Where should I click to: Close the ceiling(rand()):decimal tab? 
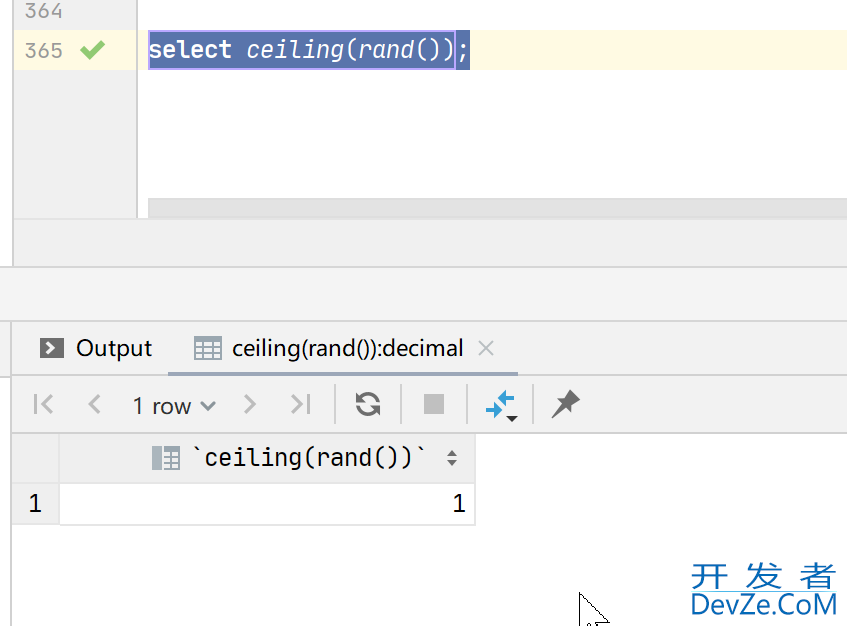[x=486, y=348]
